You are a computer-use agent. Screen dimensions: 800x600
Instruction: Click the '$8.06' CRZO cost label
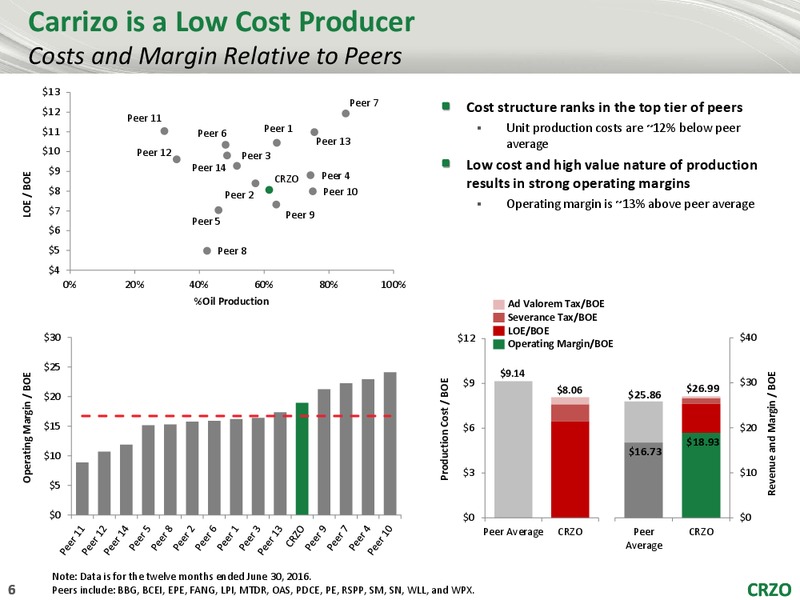(x=569, y=390)
